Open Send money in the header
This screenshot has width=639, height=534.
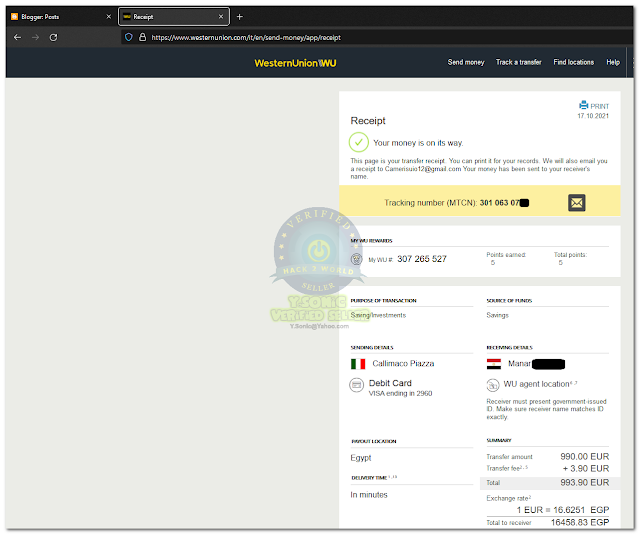[466, 62]
